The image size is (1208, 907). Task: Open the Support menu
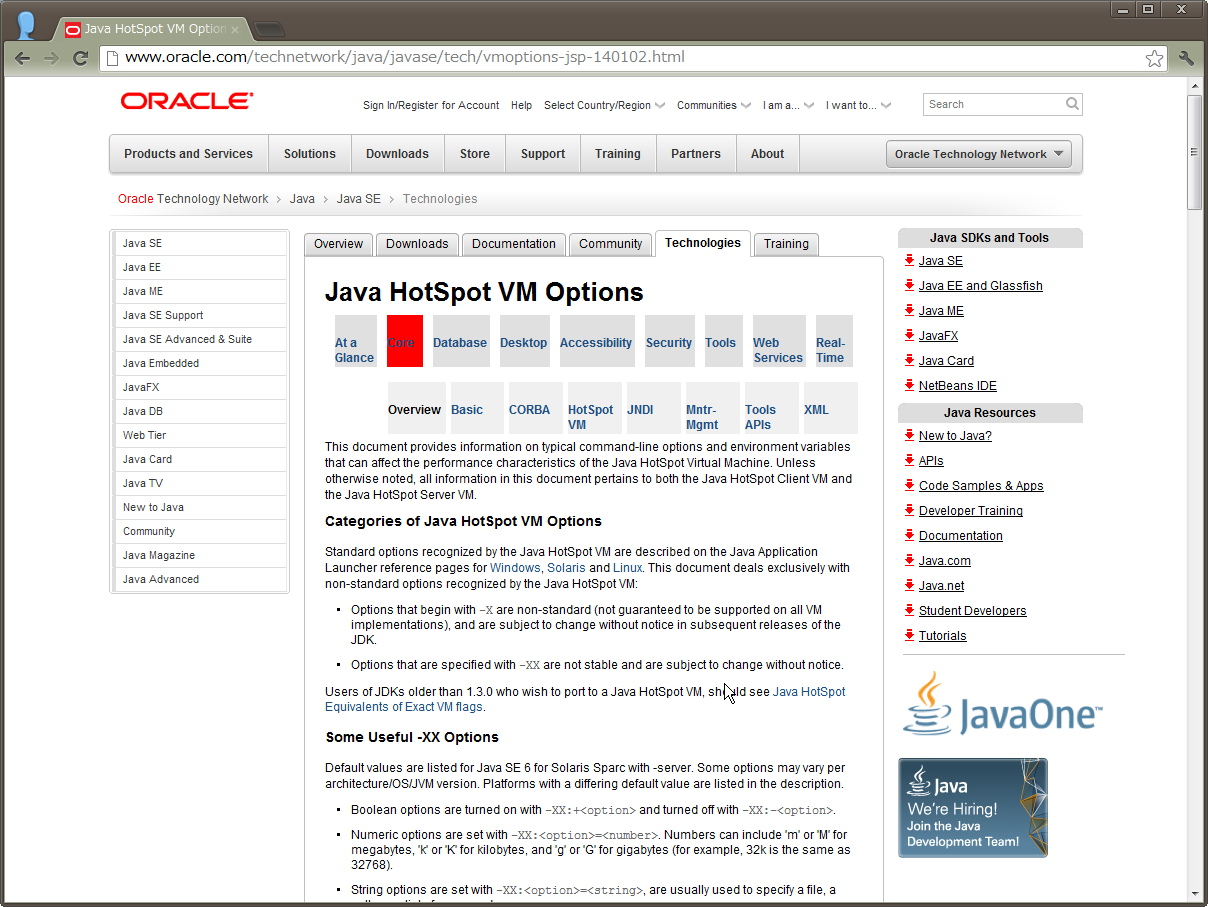click(543, 154)
